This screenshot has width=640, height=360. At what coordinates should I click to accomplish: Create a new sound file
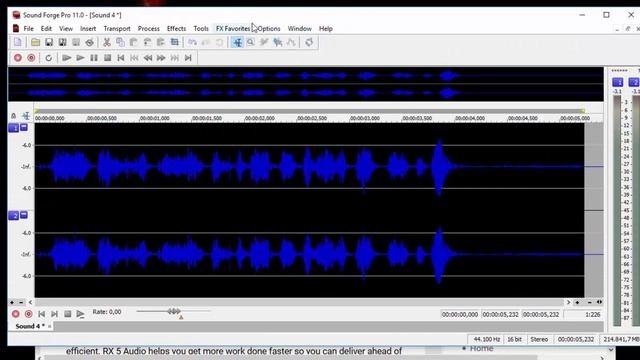coord(18,42)
